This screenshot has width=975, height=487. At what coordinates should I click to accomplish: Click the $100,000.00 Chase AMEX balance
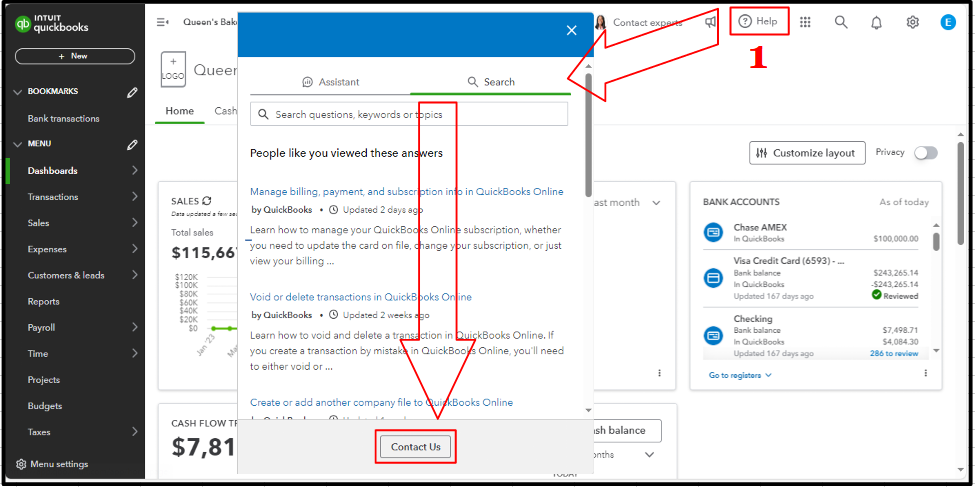tap(895, 238)
